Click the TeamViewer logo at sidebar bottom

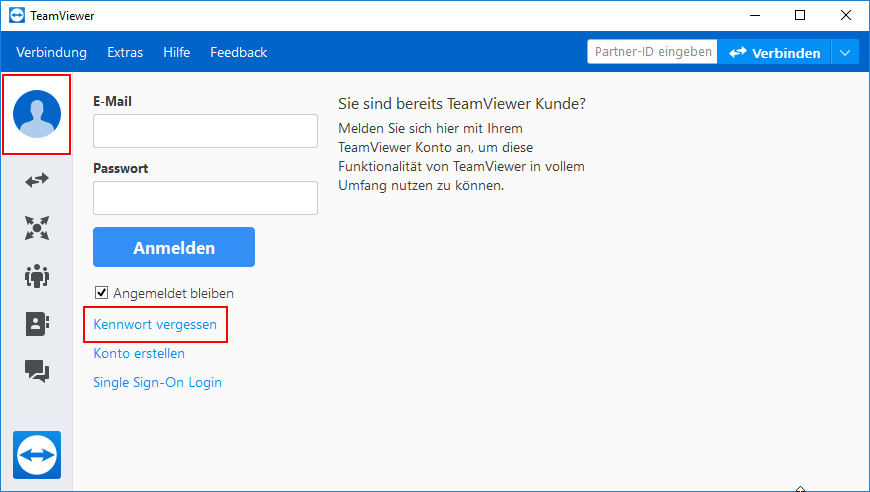coord(37,455)
